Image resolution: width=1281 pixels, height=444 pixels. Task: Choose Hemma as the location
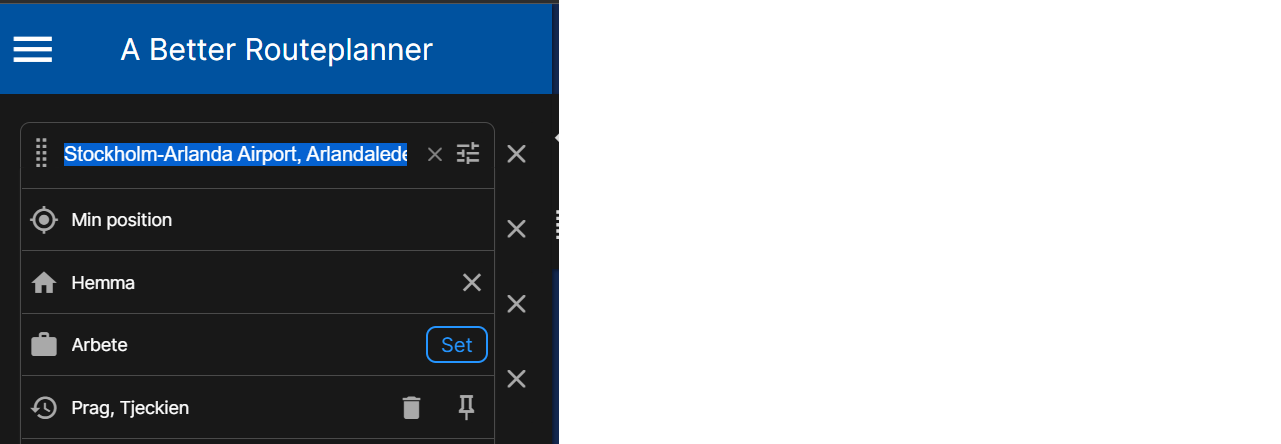103,283
